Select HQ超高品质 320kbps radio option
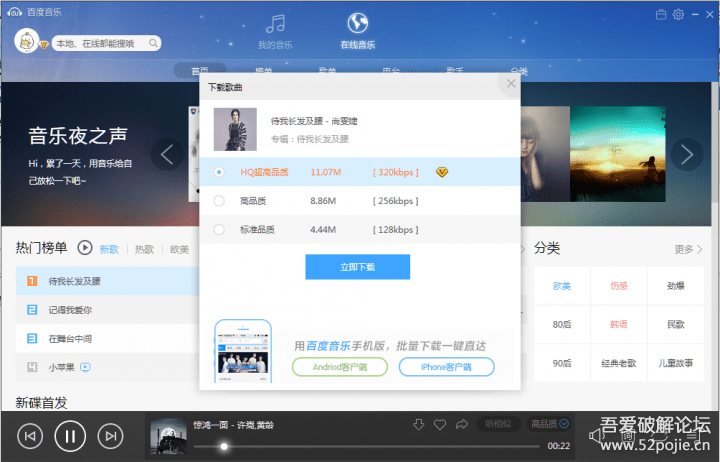Image resolution: width=720 pixels, height=462 pixels. [x=219, y=172]
